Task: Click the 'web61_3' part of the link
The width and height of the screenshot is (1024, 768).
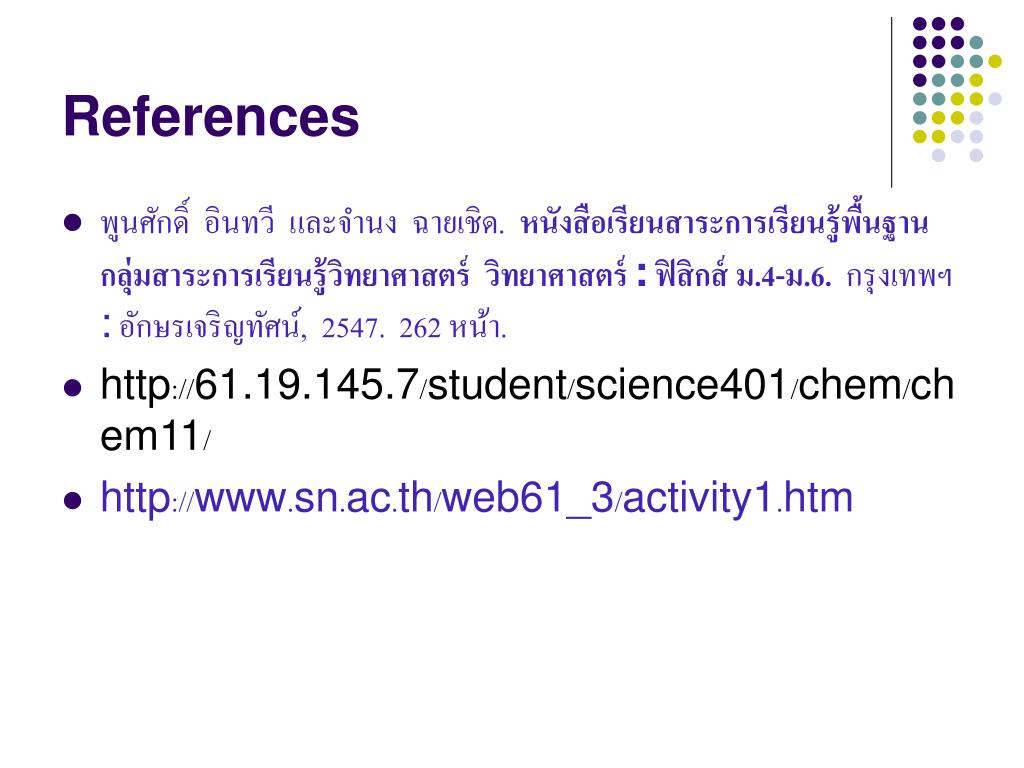Action: pyautogui.click(x=528, y=498)
